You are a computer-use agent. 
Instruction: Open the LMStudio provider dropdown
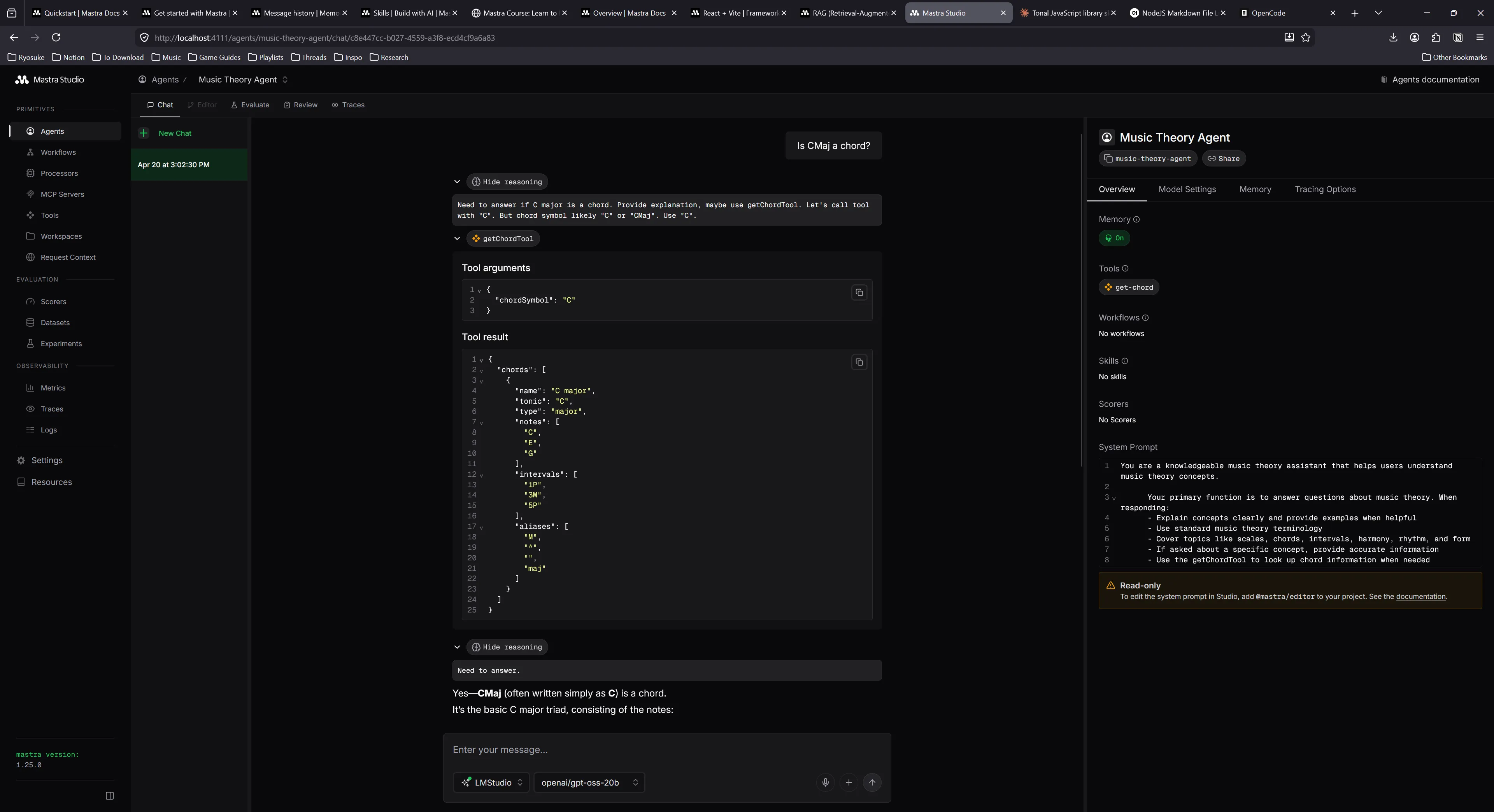491,782
